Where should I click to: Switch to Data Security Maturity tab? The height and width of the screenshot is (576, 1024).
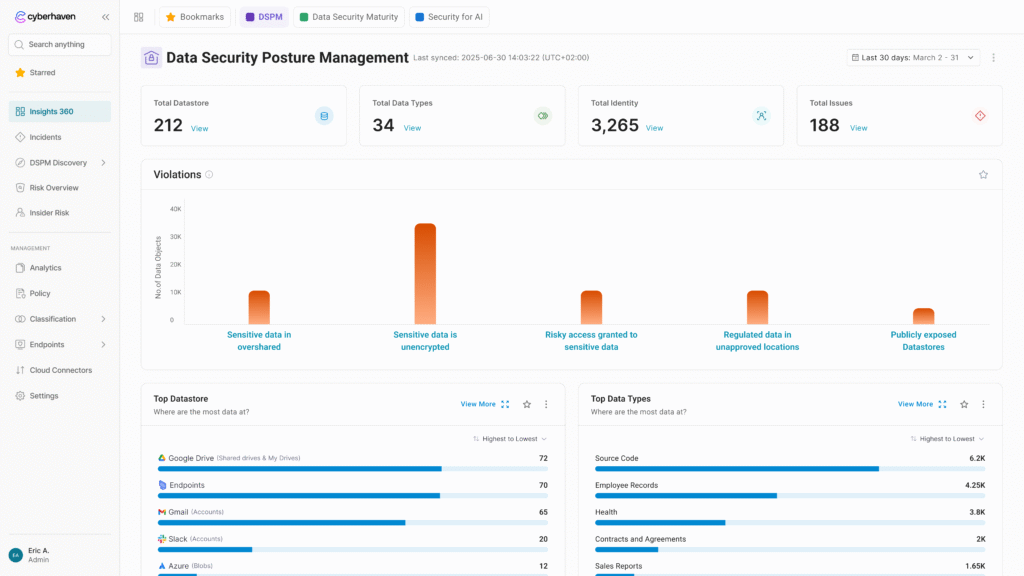(348, 17)
